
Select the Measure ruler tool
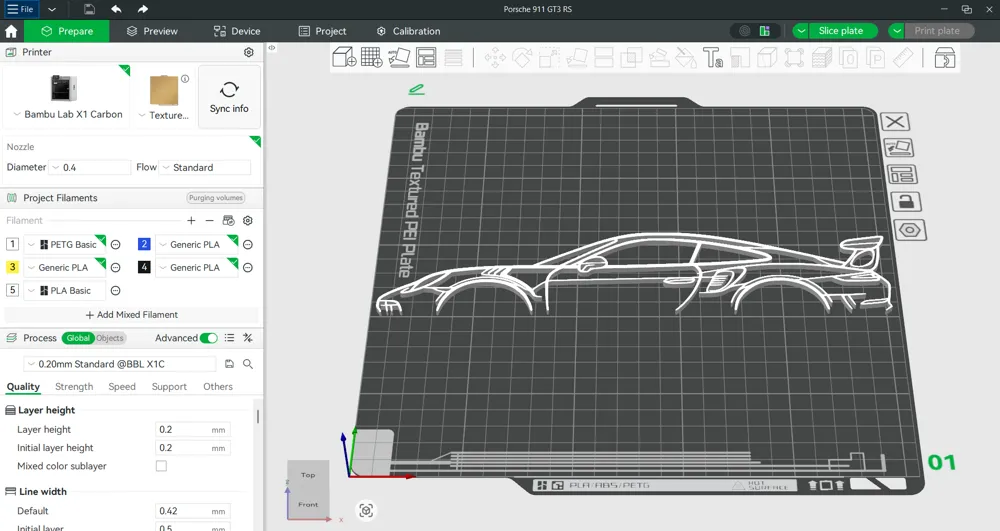[903, 58]
